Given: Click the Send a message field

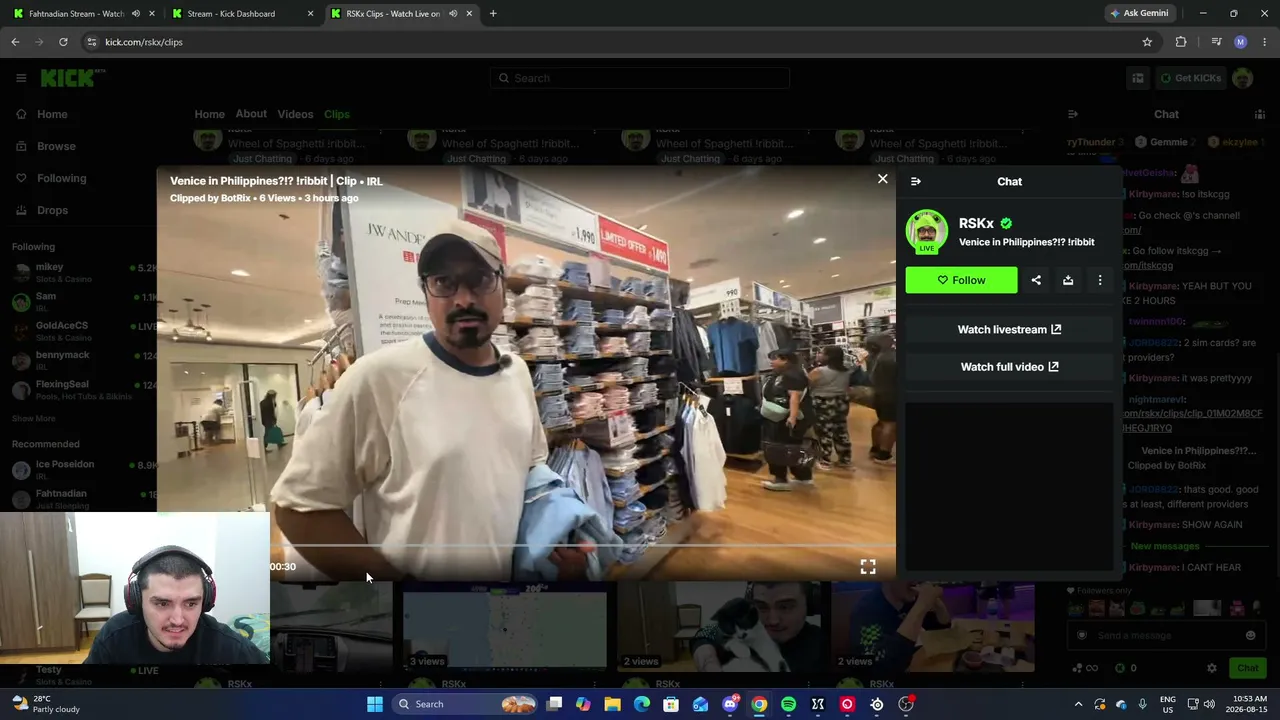Looking at the screenshot, I should pos(1166,635).
